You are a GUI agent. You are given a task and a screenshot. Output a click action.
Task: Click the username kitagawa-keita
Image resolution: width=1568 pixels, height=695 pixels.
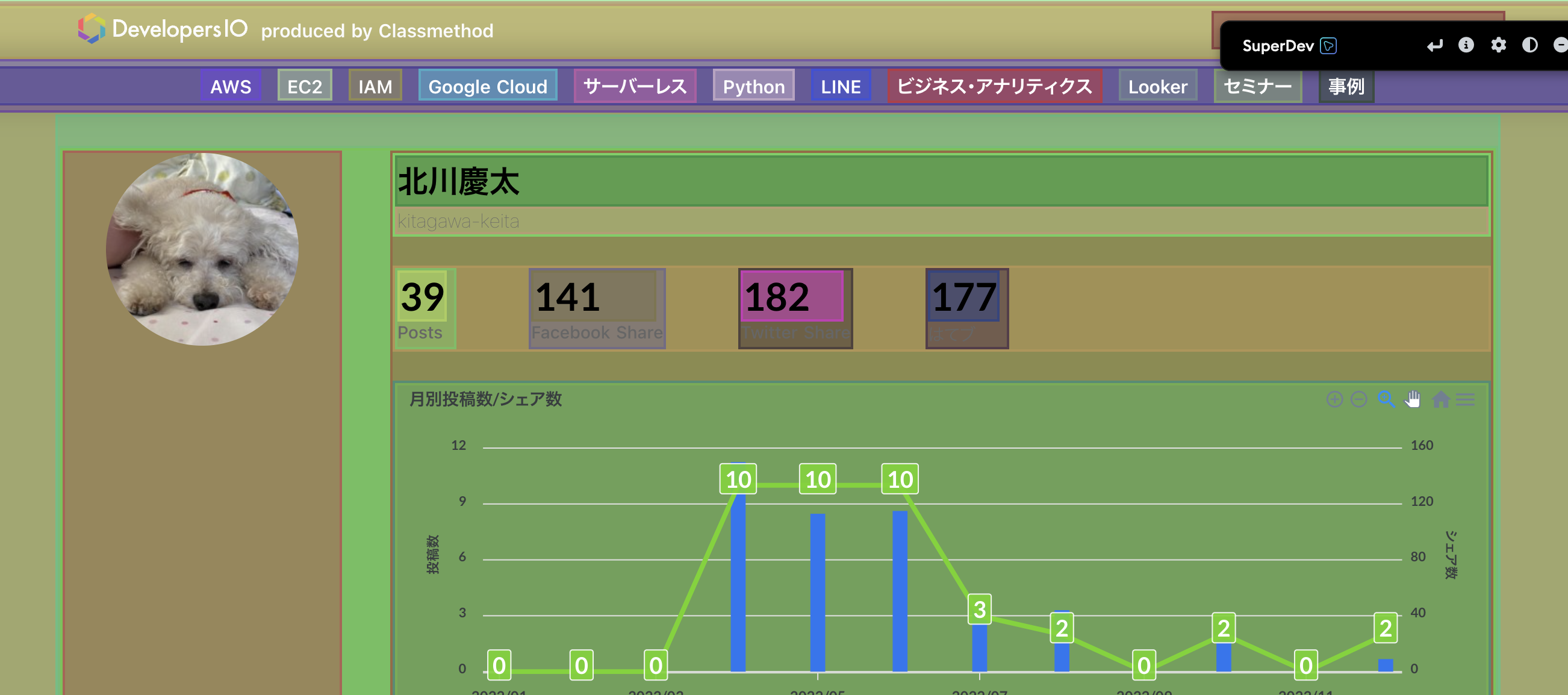(x=458, y=221)
